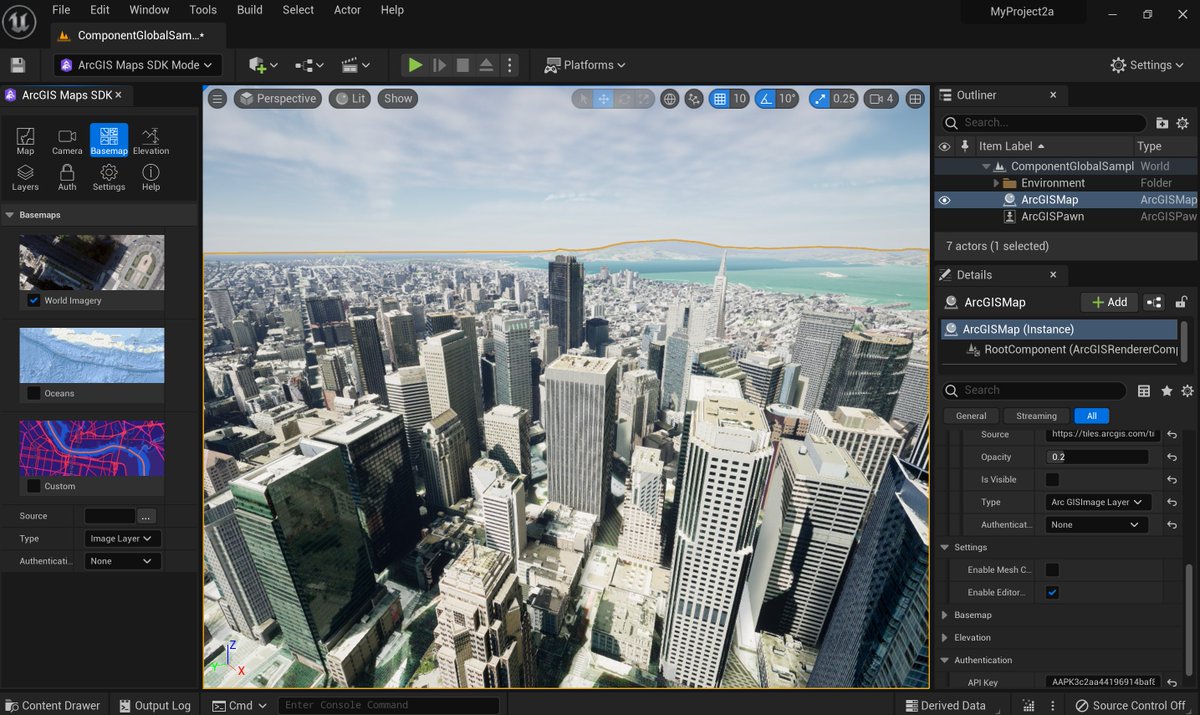The width and height of the screenshot is (1200, 715).
Task: Toggle the Is Visible checkbox
Action: point(1052,480)
